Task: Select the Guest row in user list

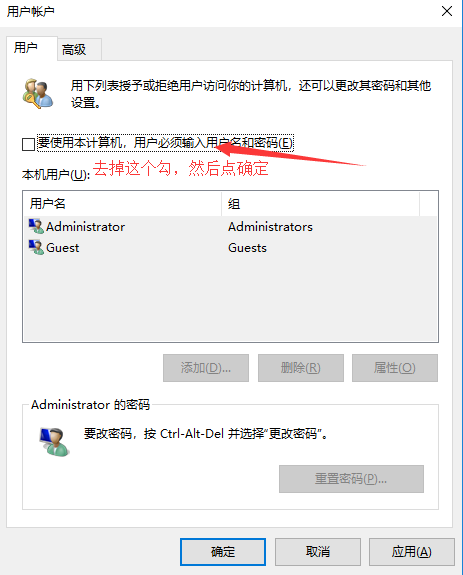Action: [x=230, y=248]
